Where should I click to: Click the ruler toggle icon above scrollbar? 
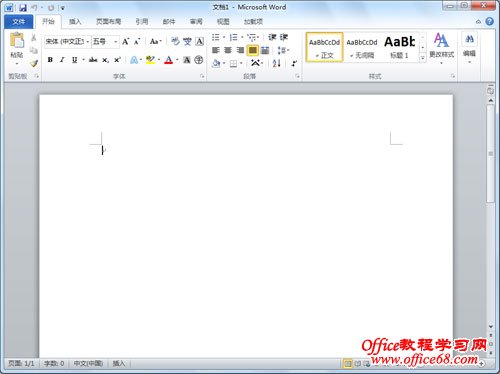pyautogui.click(x=490, y=90)
